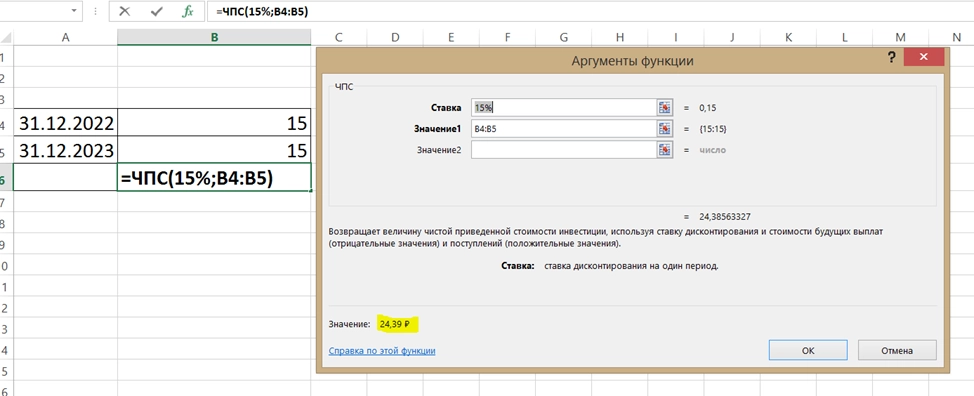Click the Значение2 input field
This screenshot has width=974, height=396.
click(x=564, y=150)
